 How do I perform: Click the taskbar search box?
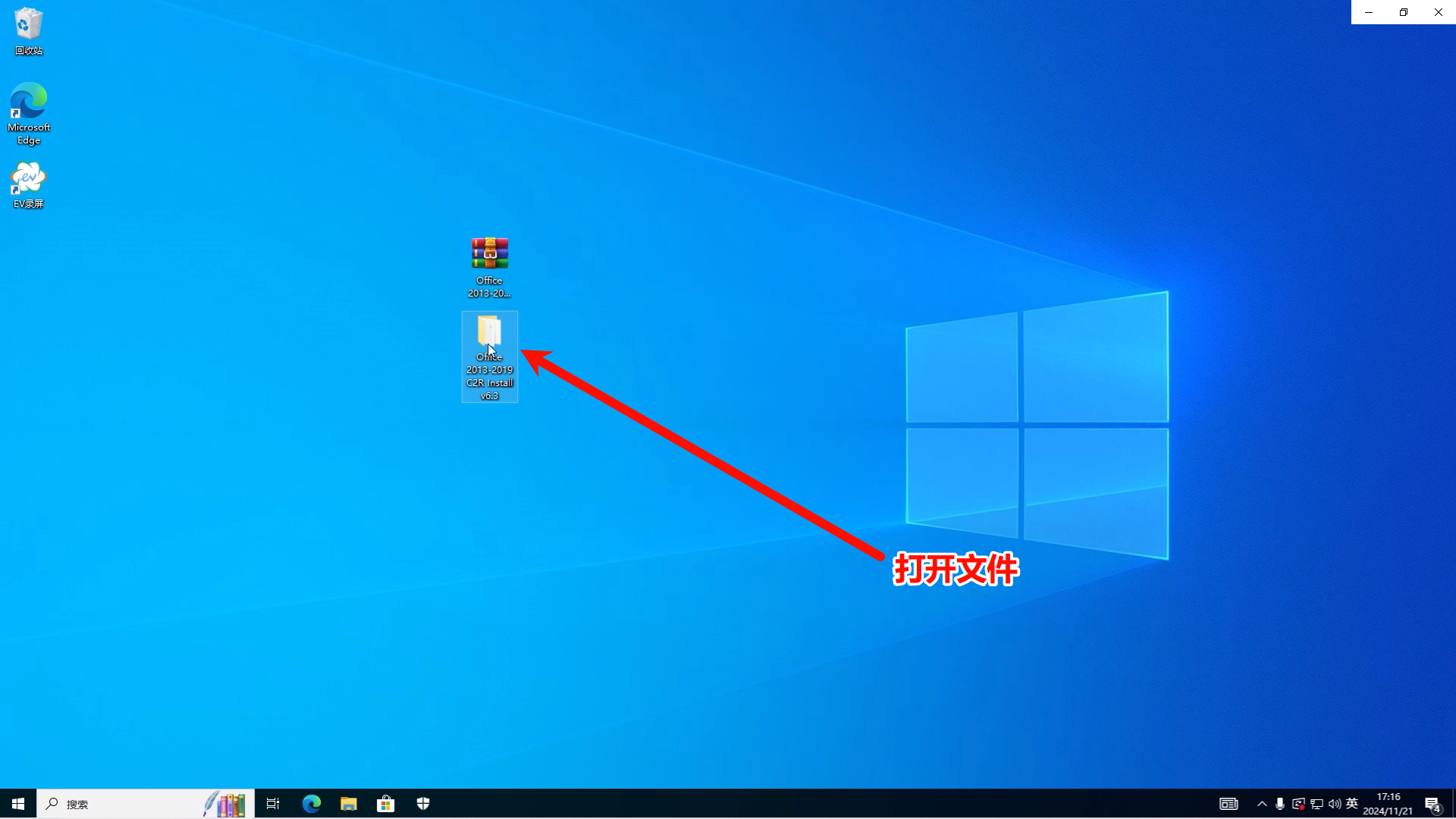point(146,804)
